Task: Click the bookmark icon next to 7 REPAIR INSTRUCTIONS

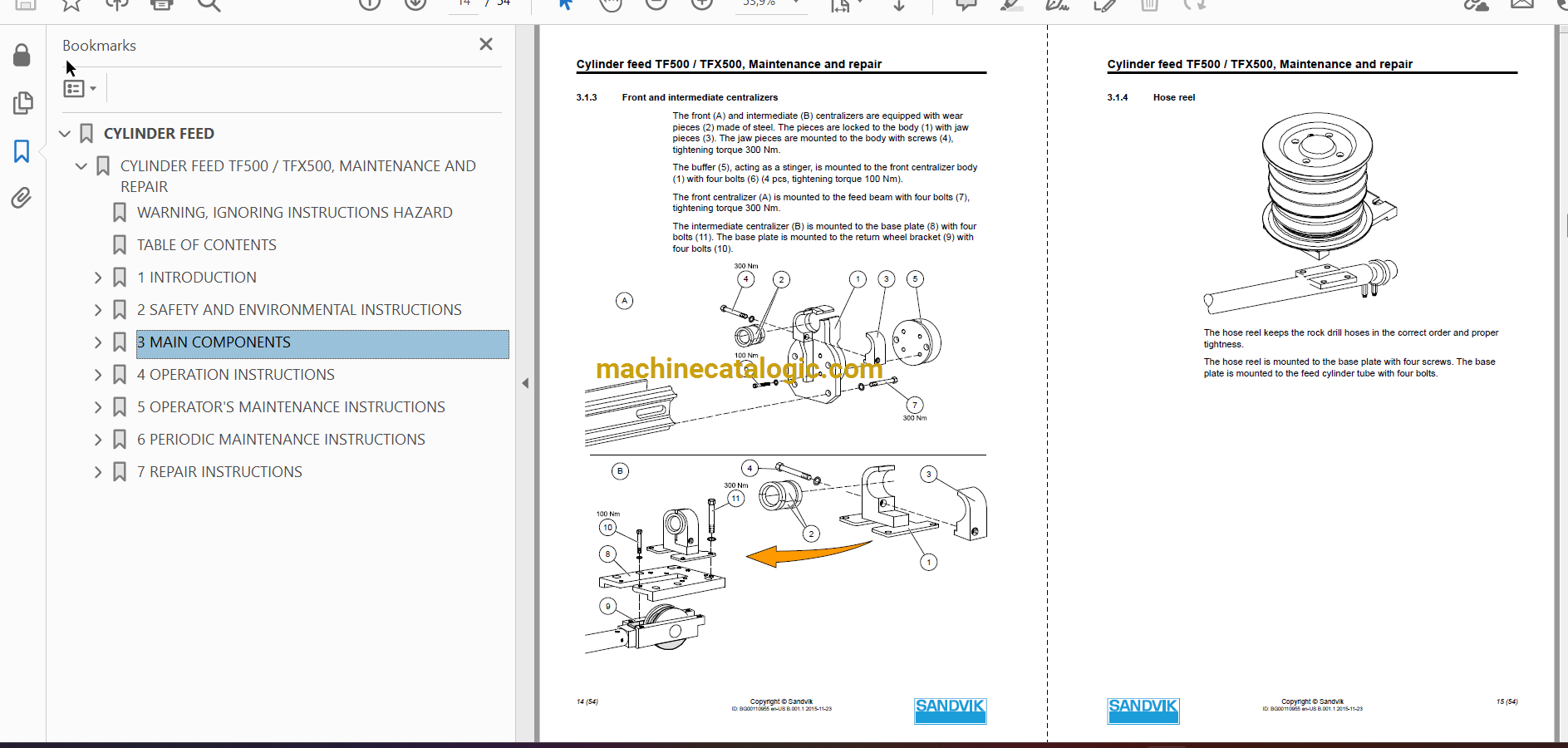Action: click(120, 472)
